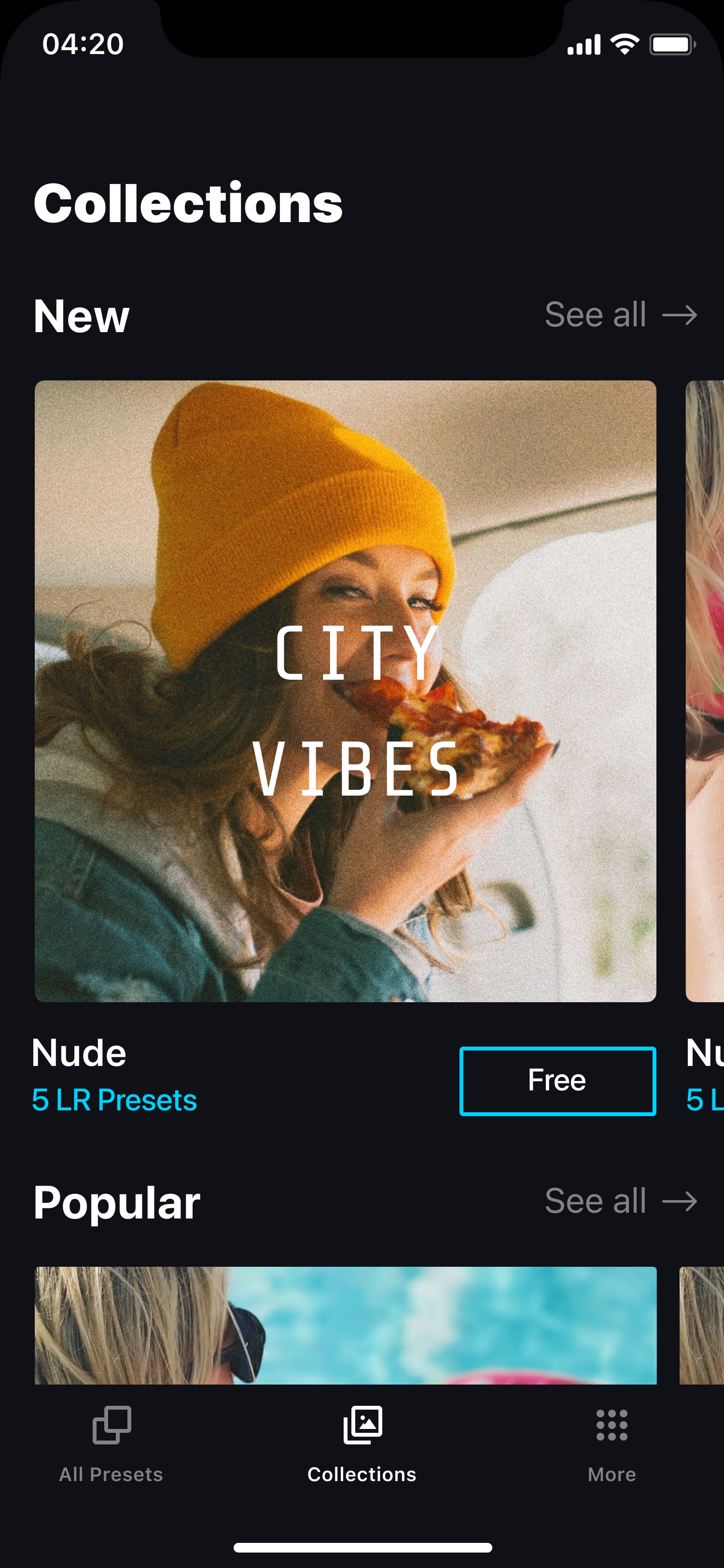
Task: Click the Free button for Nude
Action: (557, 1081)
